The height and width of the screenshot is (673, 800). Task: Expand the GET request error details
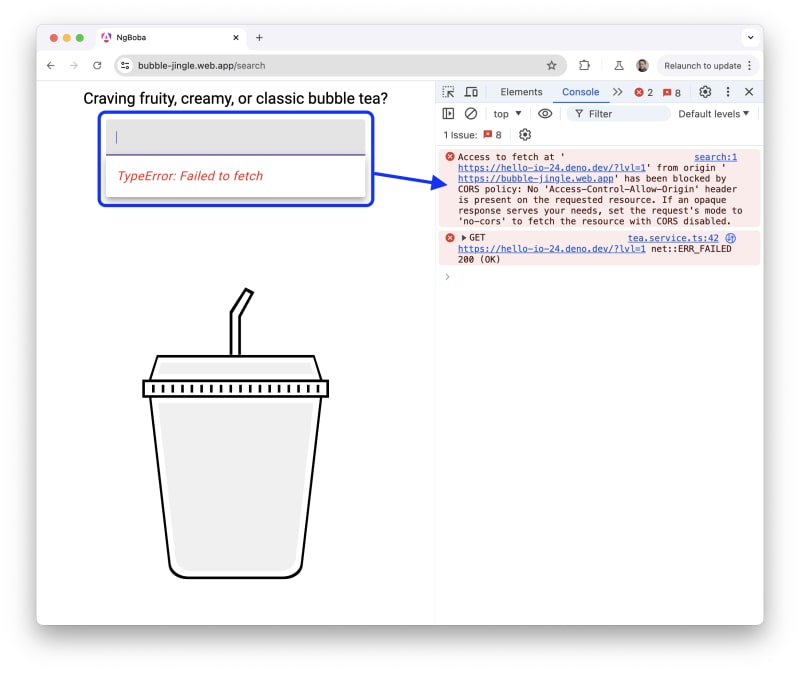(464, 238)
